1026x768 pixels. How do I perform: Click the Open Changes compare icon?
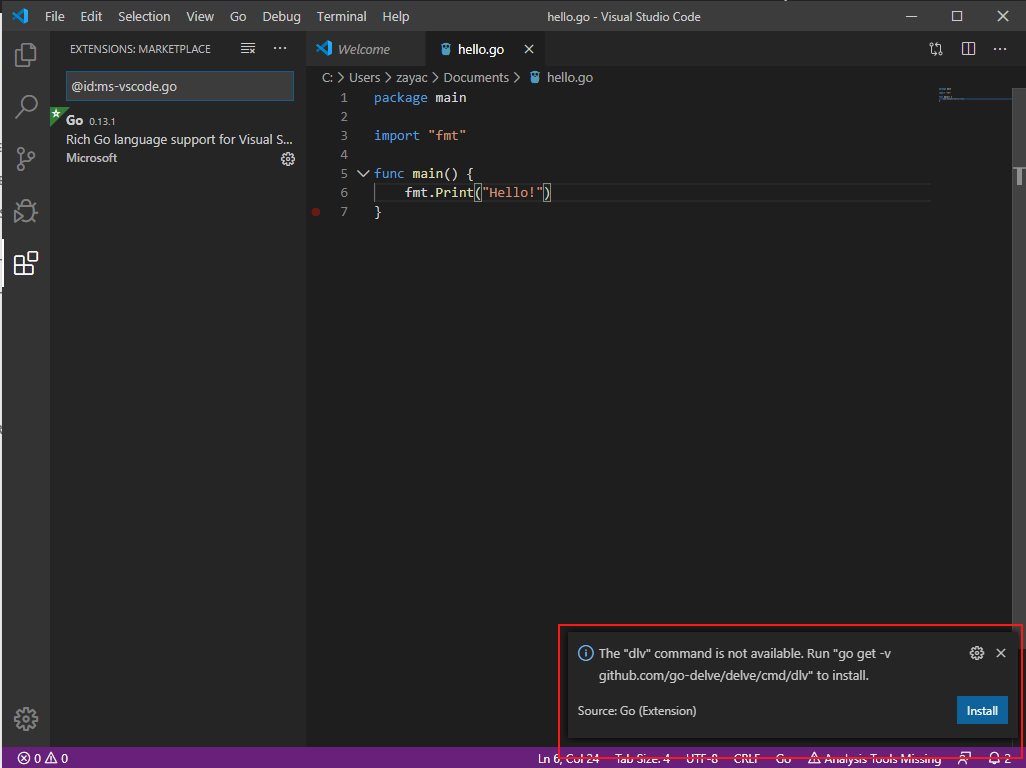[936, 49]
